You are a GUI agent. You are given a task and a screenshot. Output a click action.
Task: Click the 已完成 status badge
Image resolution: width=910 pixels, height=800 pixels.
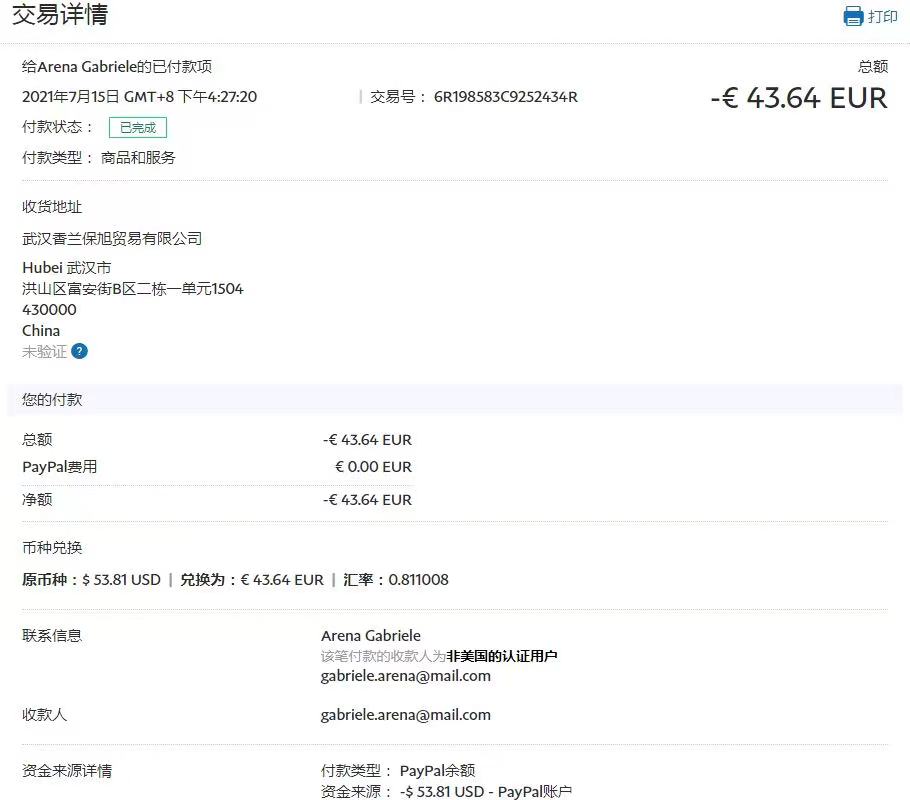(137, 127)
